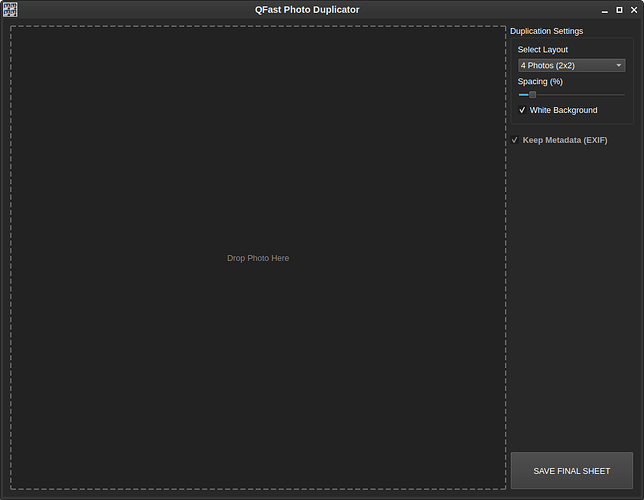
Task: Click the Spacing slider handle
Action: [x=532, y=95]
